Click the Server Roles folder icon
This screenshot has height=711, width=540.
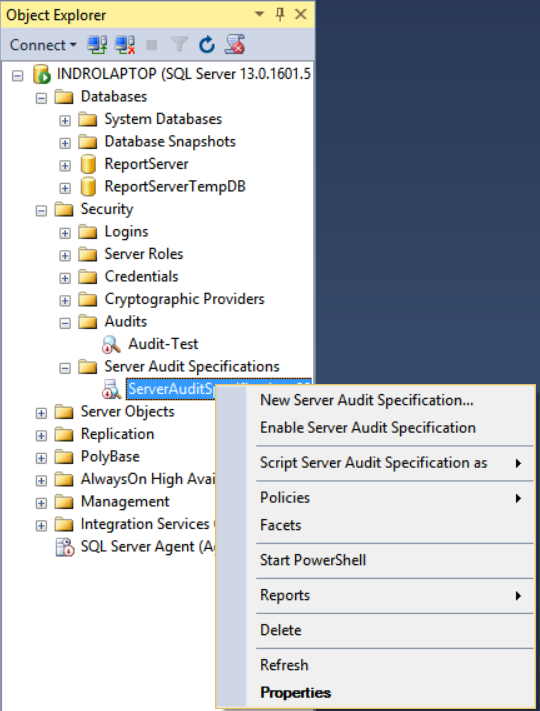88,254
